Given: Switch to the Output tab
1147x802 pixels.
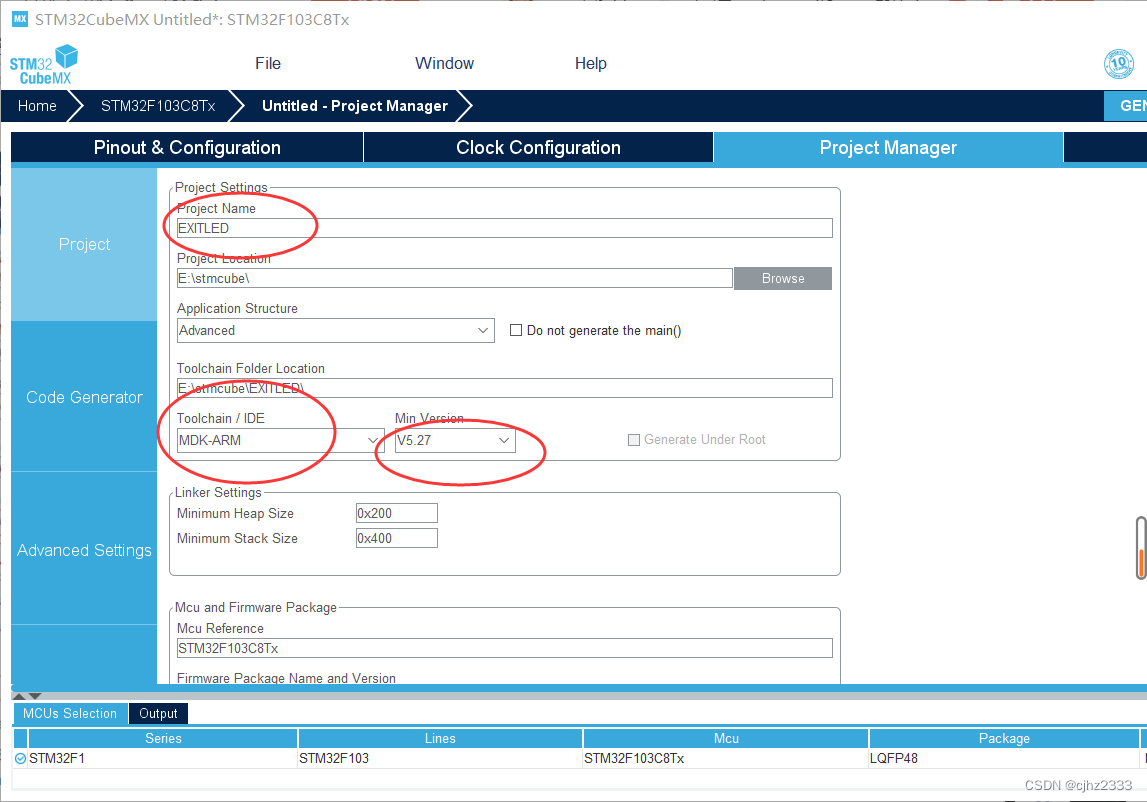Looking at the screenshot, I should [158, 713].
